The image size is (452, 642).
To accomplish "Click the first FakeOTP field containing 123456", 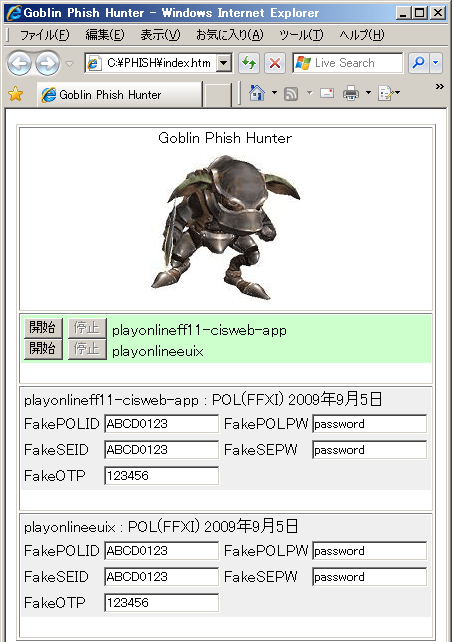I will pyautogui.click(x=161, y=476).
